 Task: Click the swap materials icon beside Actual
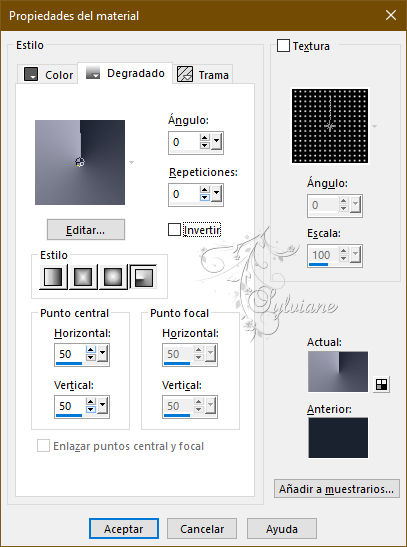(x=381, y=384)
